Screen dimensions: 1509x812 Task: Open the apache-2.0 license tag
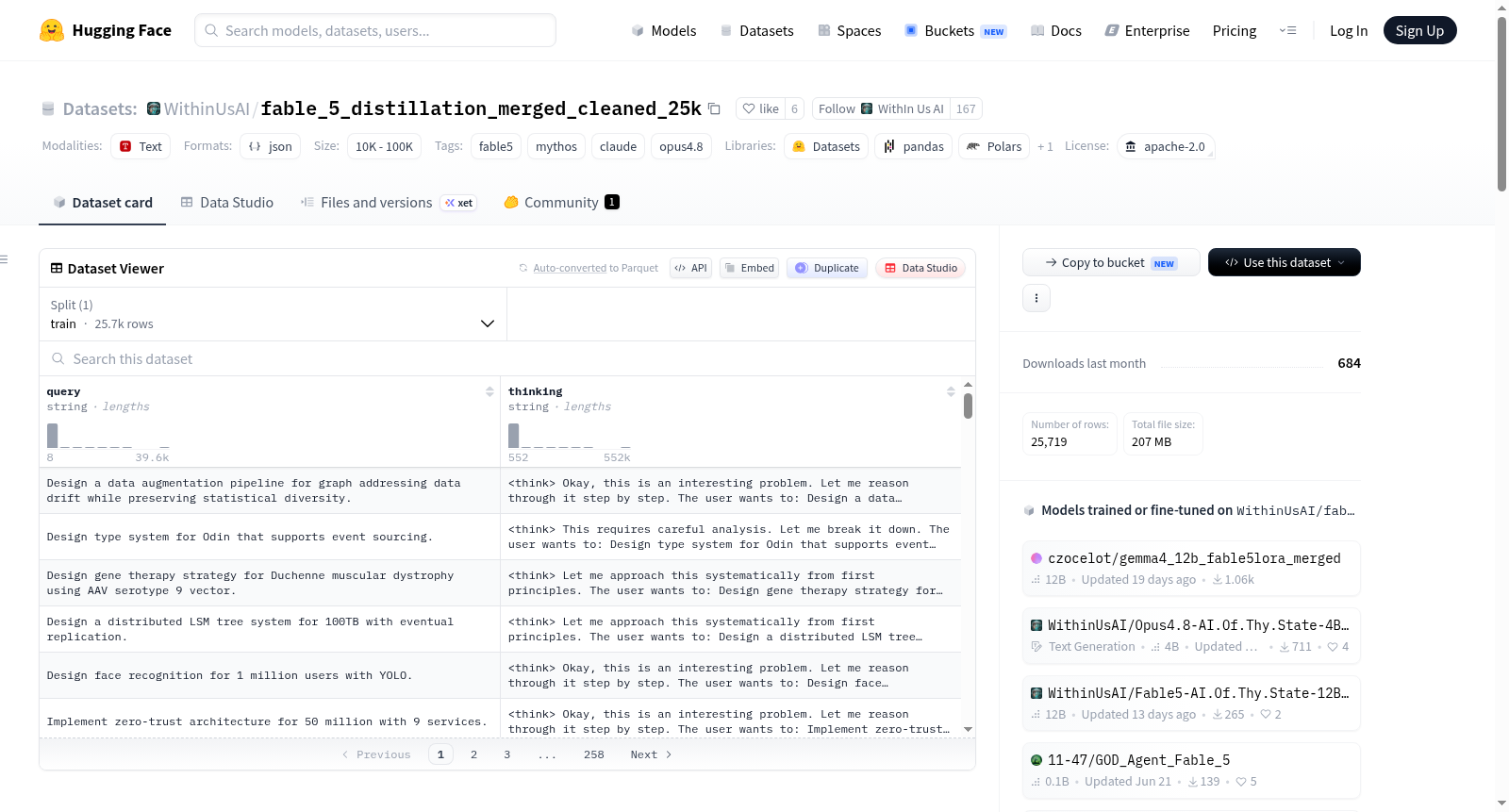pyautogui.click(x=1166, y=146)
